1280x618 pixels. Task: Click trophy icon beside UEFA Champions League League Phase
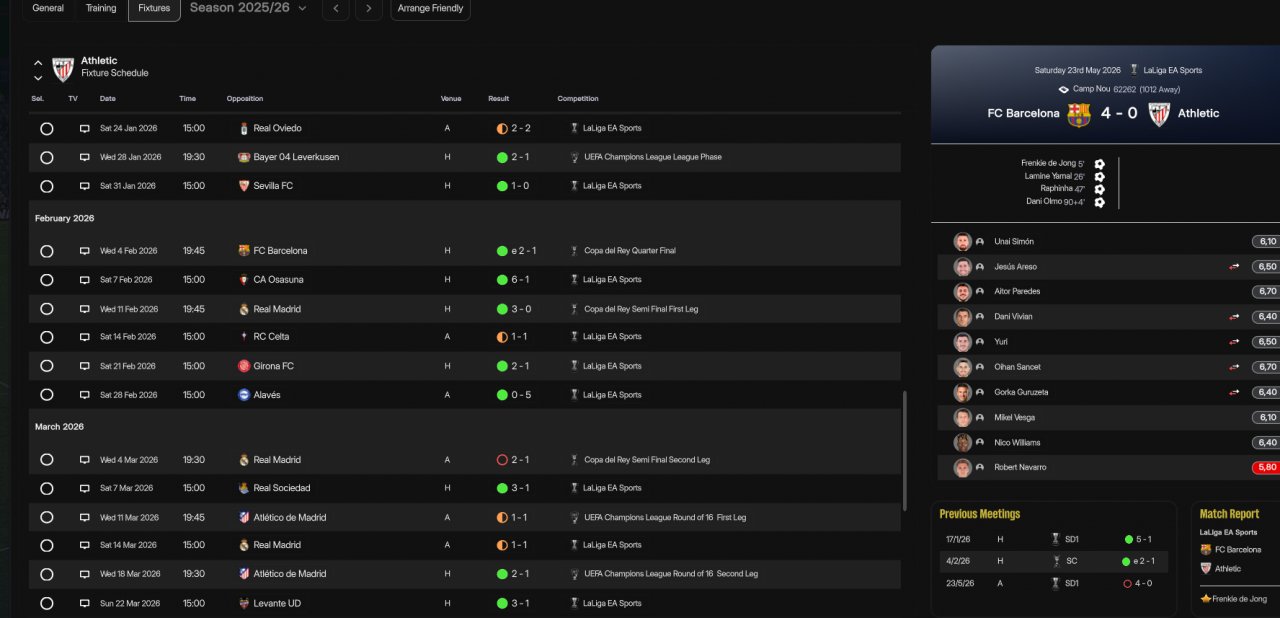click(574, 158)
